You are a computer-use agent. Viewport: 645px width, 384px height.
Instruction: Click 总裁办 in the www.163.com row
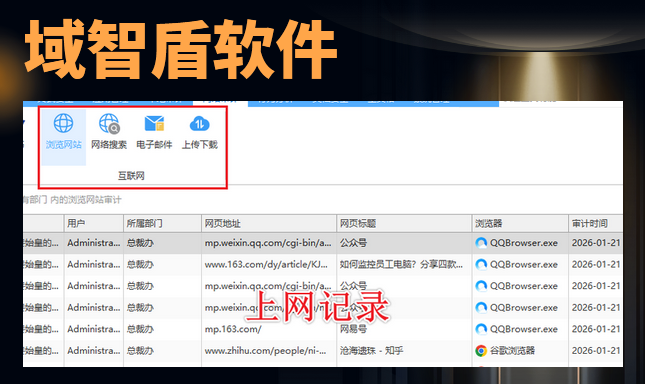(x=140, y=264)
